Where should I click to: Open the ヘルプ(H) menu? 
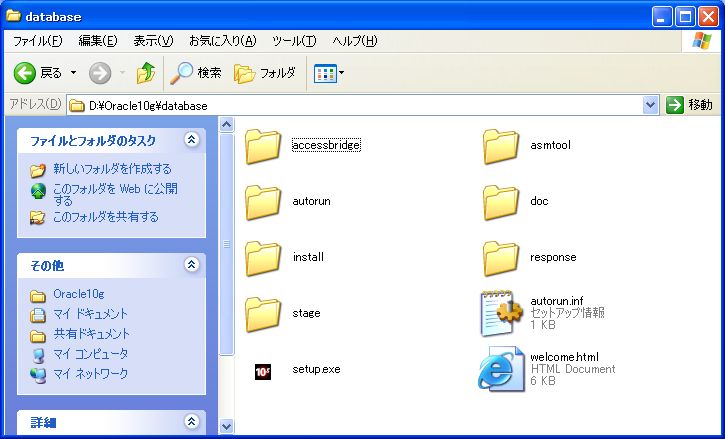click(355, 41)
